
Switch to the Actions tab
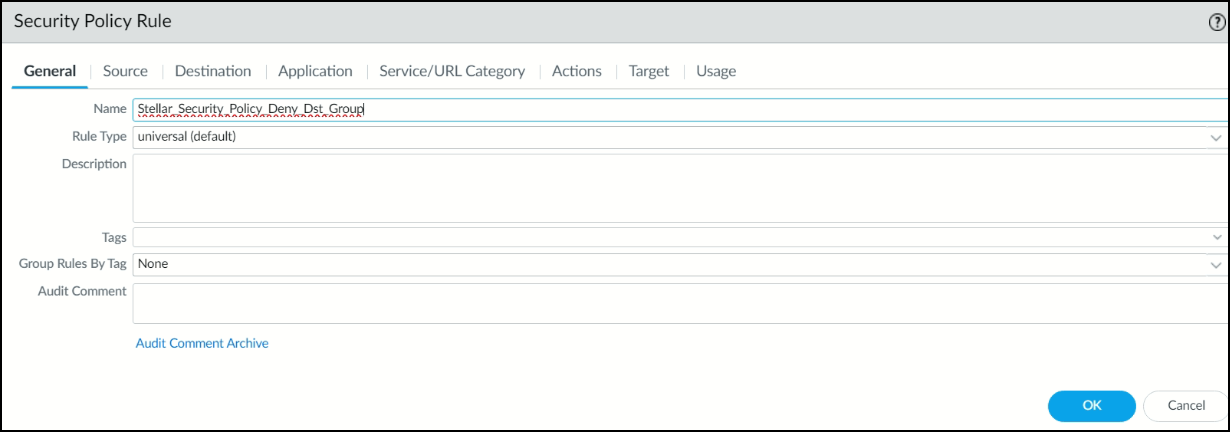[x=577, y=71]
